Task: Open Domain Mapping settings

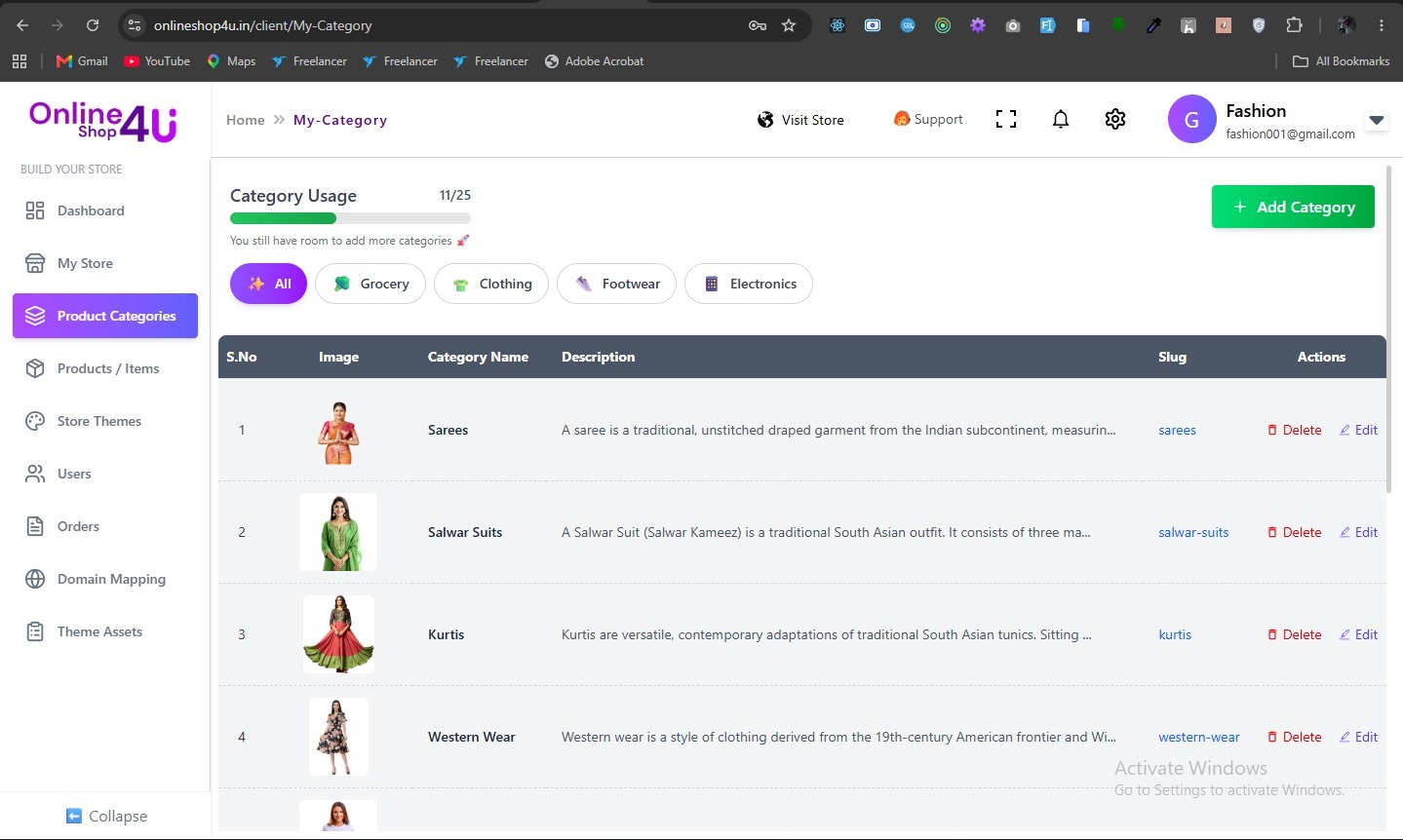Action: pyautogui.click(x=96, y=579)
